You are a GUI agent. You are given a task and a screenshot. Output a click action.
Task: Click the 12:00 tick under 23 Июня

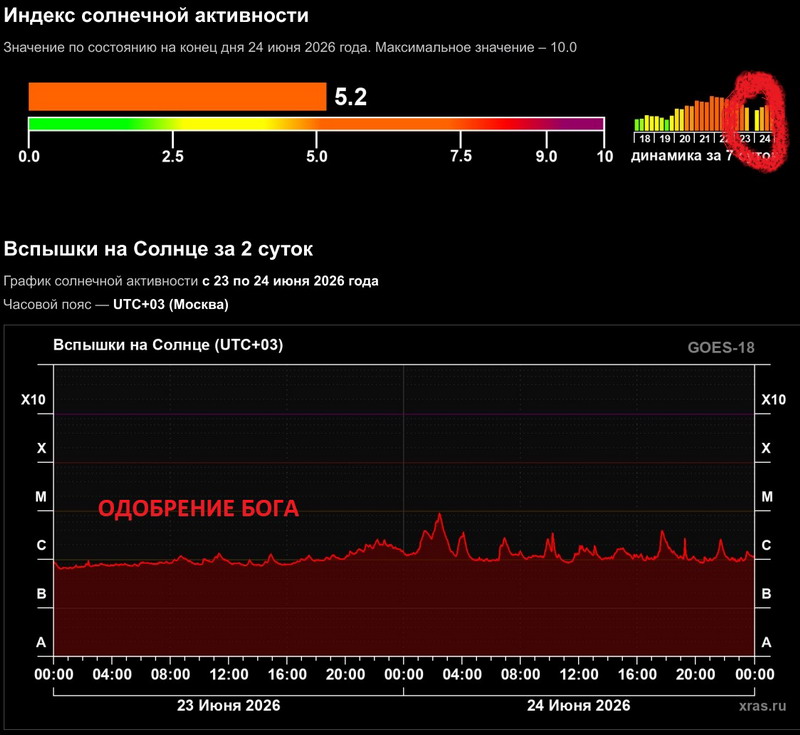[x=229, y=674]
